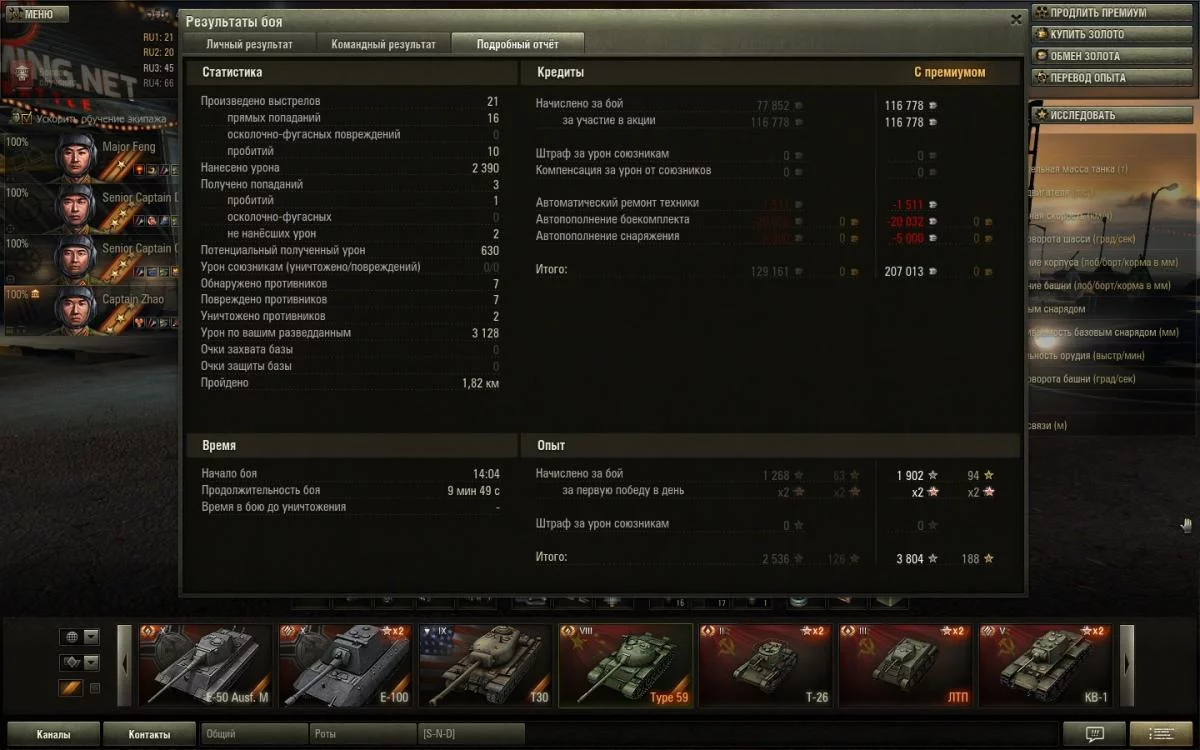Toggle Ускорить обучение экипажа checkbox
This screenshot has height=750, width=1200.
(26, 118)
